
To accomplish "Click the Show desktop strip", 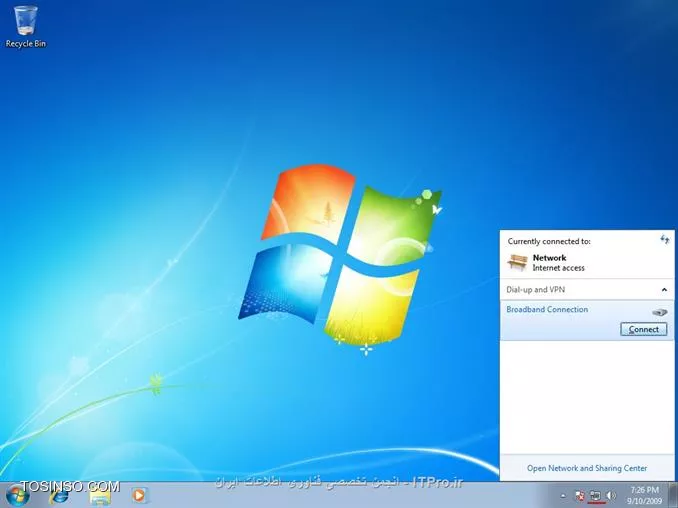I will 673,495.
